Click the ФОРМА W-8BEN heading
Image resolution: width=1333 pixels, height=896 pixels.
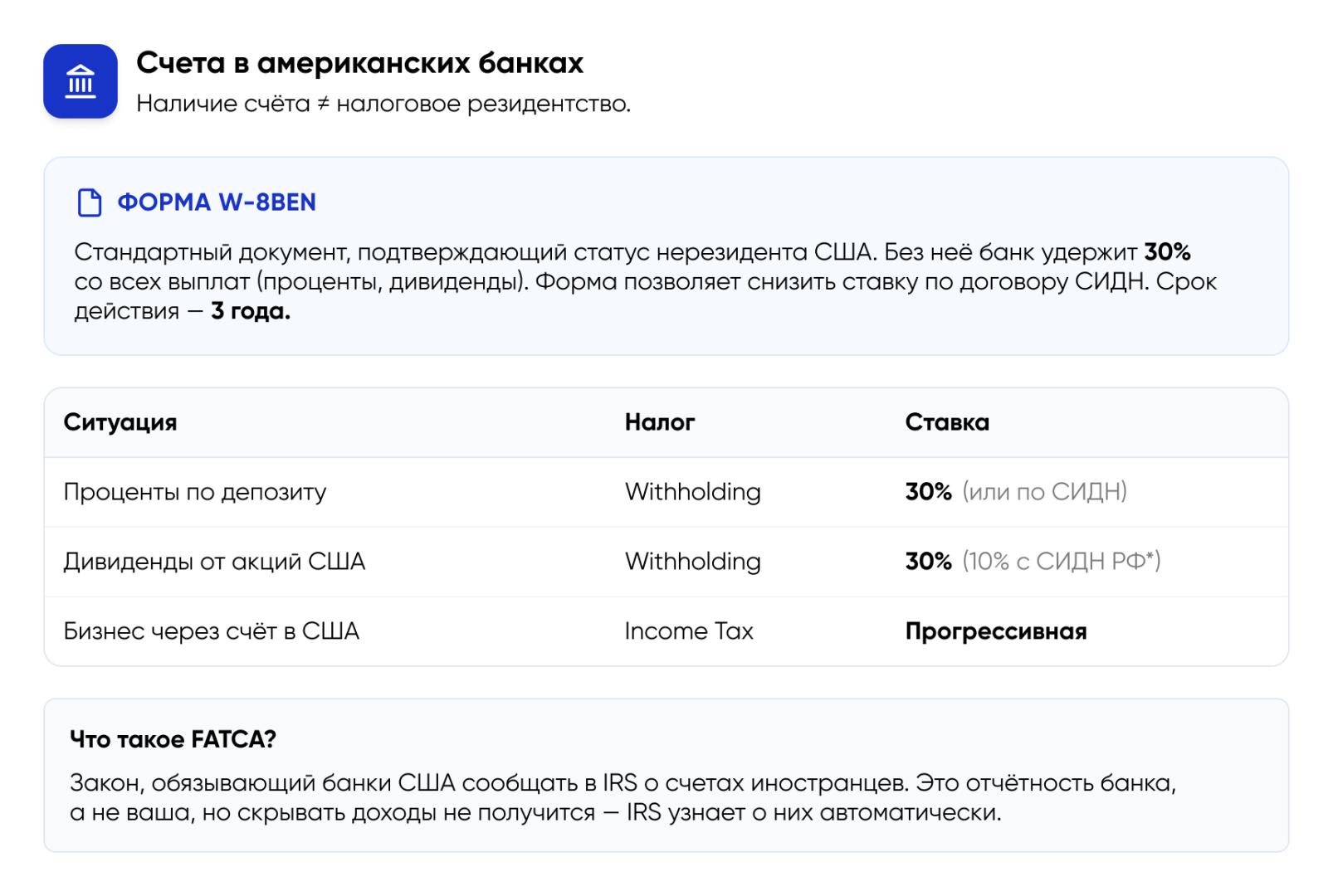pos(217,202)
